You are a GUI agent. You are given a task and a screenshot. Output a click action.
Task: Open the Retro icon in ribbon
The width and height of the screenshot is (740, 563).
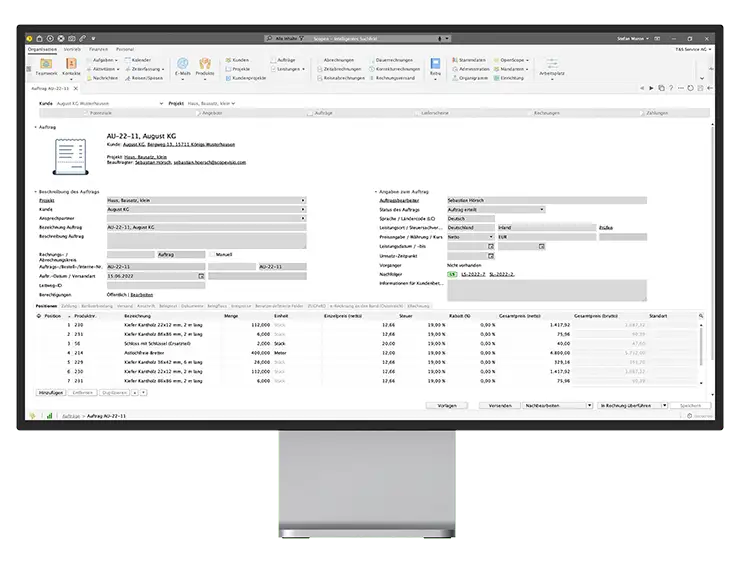click(435, 65)
